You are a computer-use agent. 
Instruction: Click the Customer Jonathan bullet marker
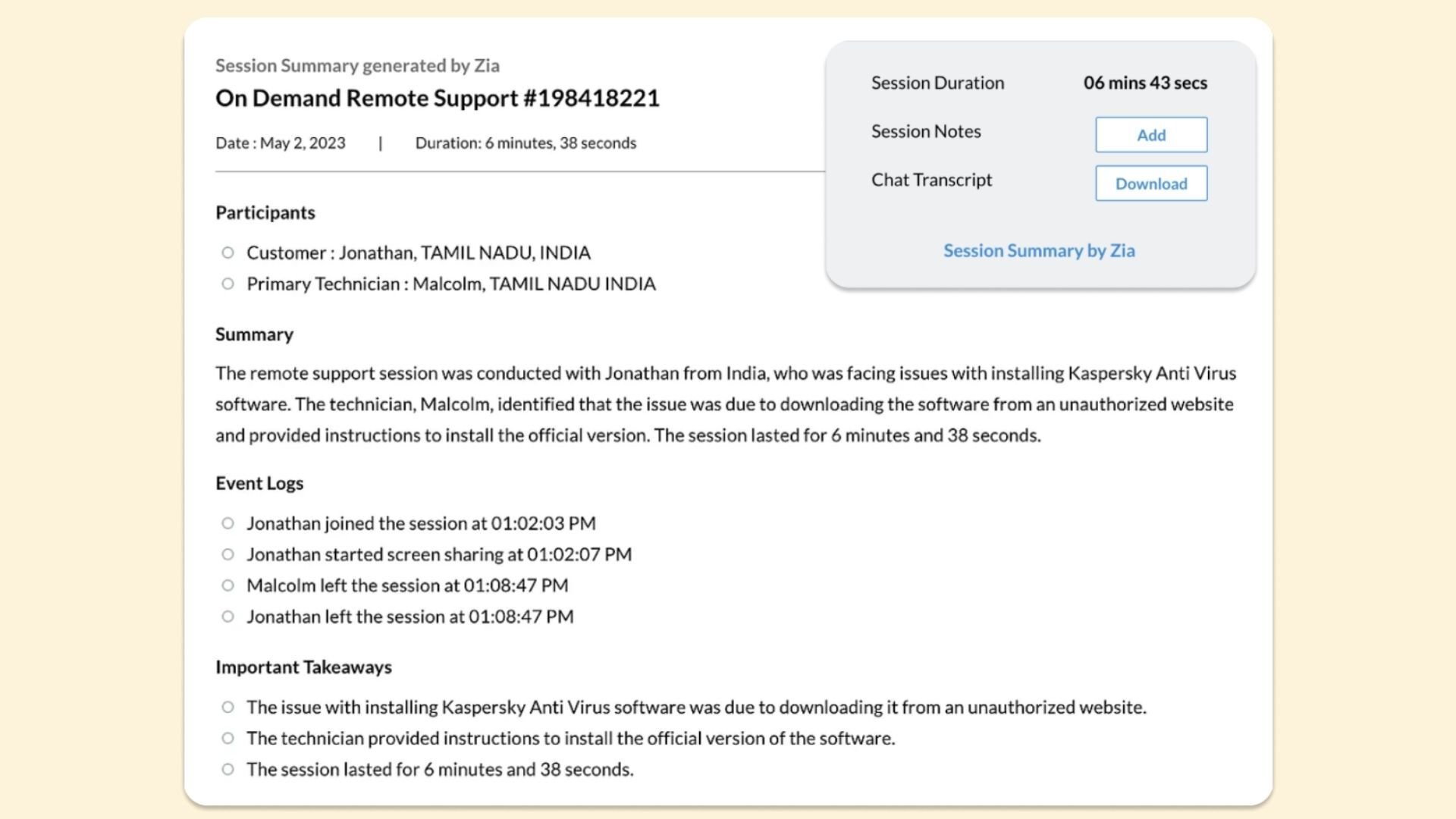coord(227,253)
